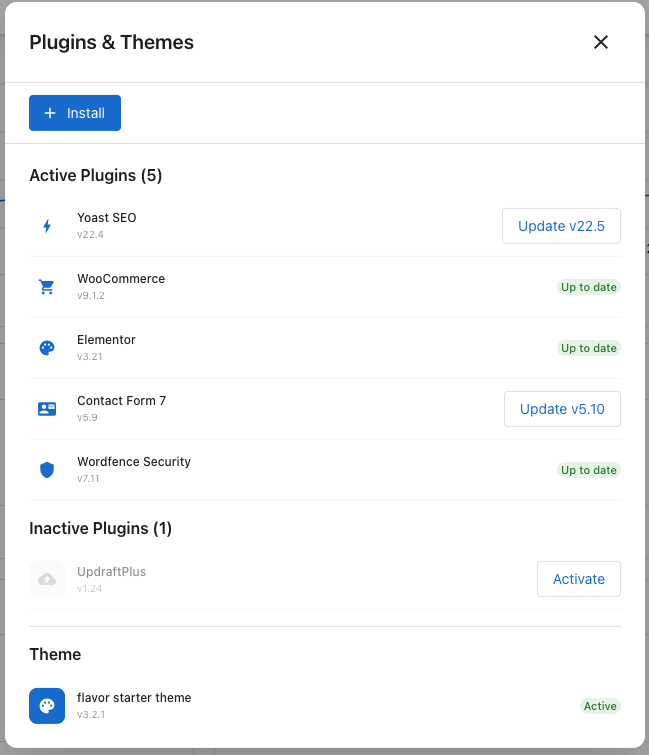Select the Elementor plugin name
This screenshot has height=755, width=649.
click(106, 339)
